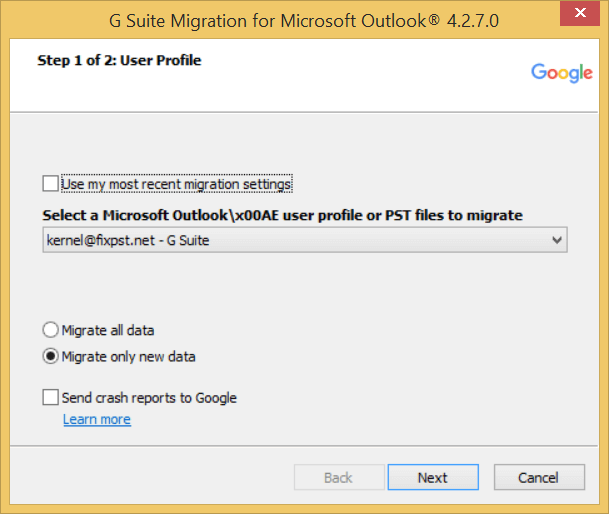Click the Select a Microsoft Outlook profile label
Viewport: 609px width, 514px height.
(282, 215)
